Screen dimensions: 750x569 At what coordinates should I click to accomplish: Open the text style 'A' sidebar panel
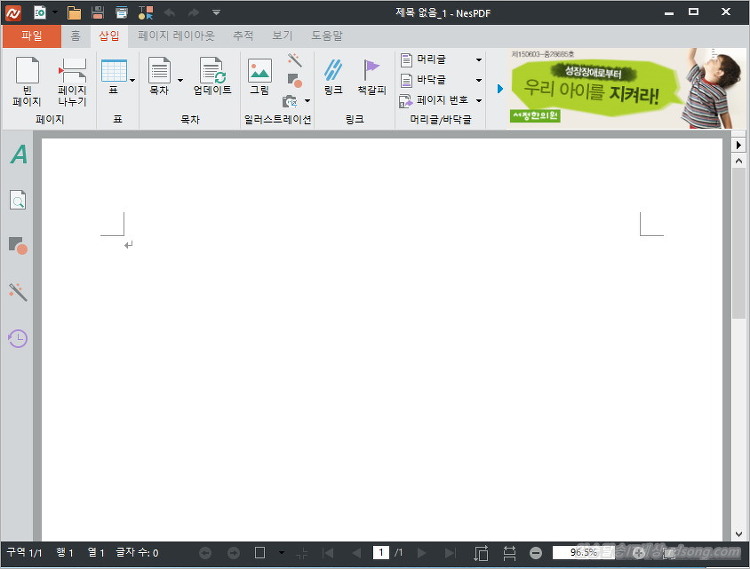click(18, 155)
